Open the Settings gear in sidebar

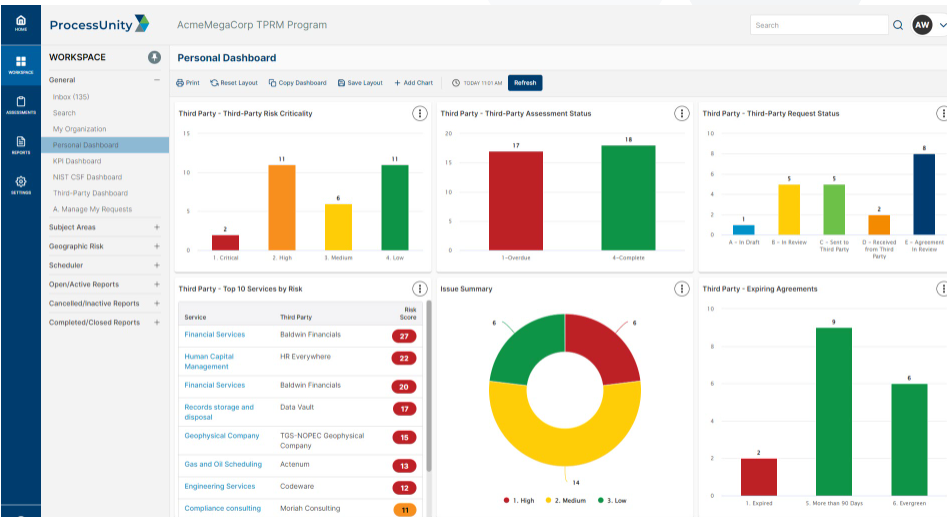[21, 184]
